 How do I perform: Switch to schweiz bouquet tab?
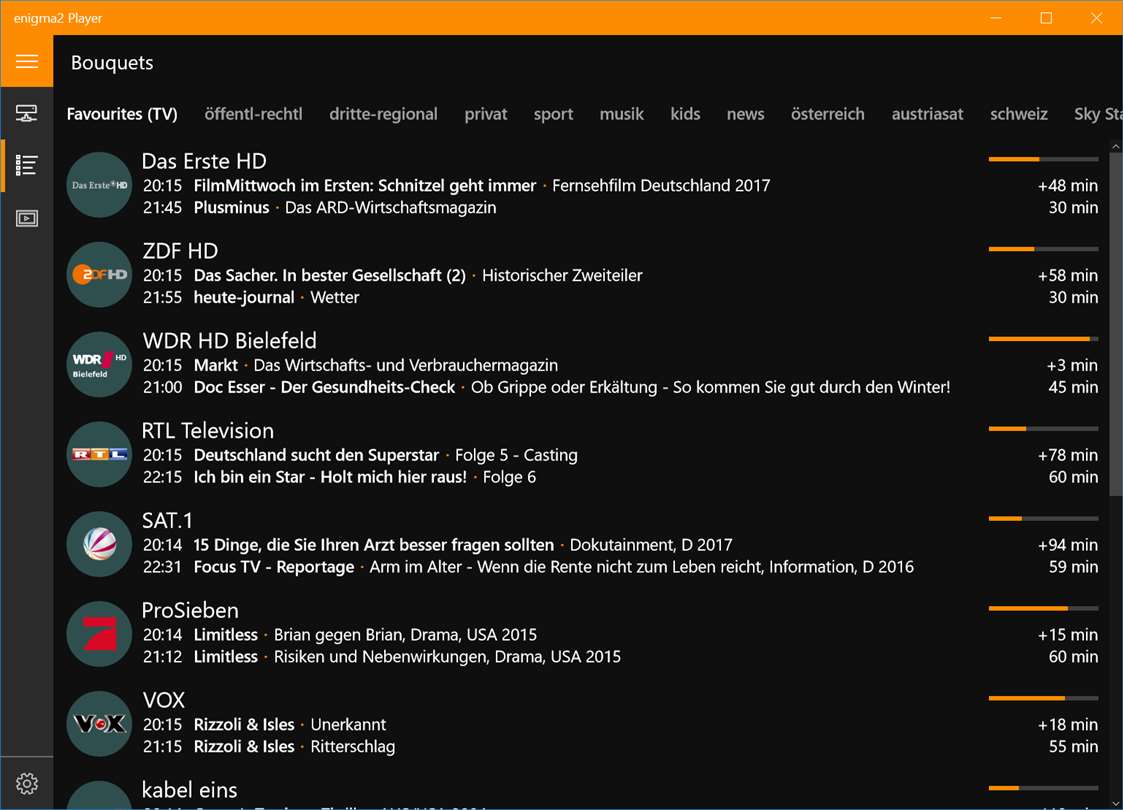click(1018, 114)
